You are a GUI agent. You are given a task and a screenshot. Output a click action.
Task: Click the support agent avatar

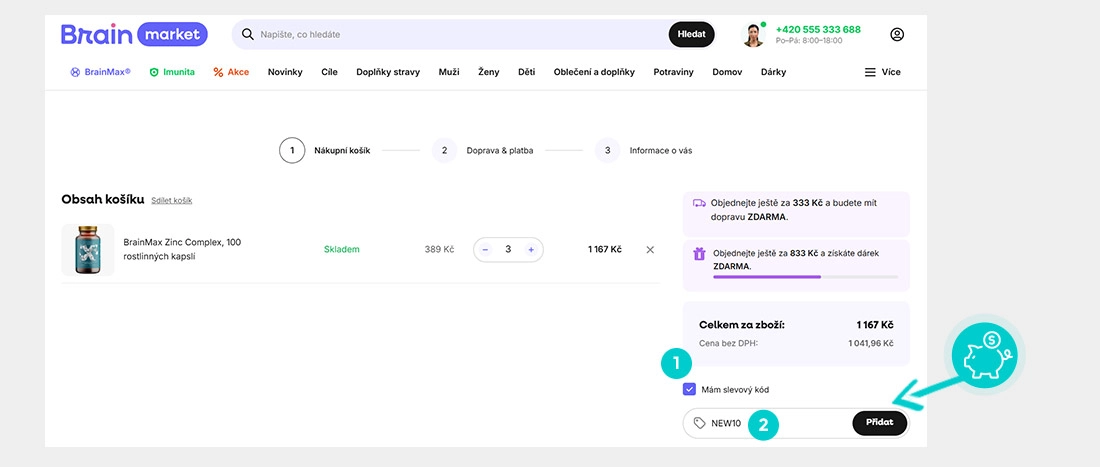coord(753,34)
